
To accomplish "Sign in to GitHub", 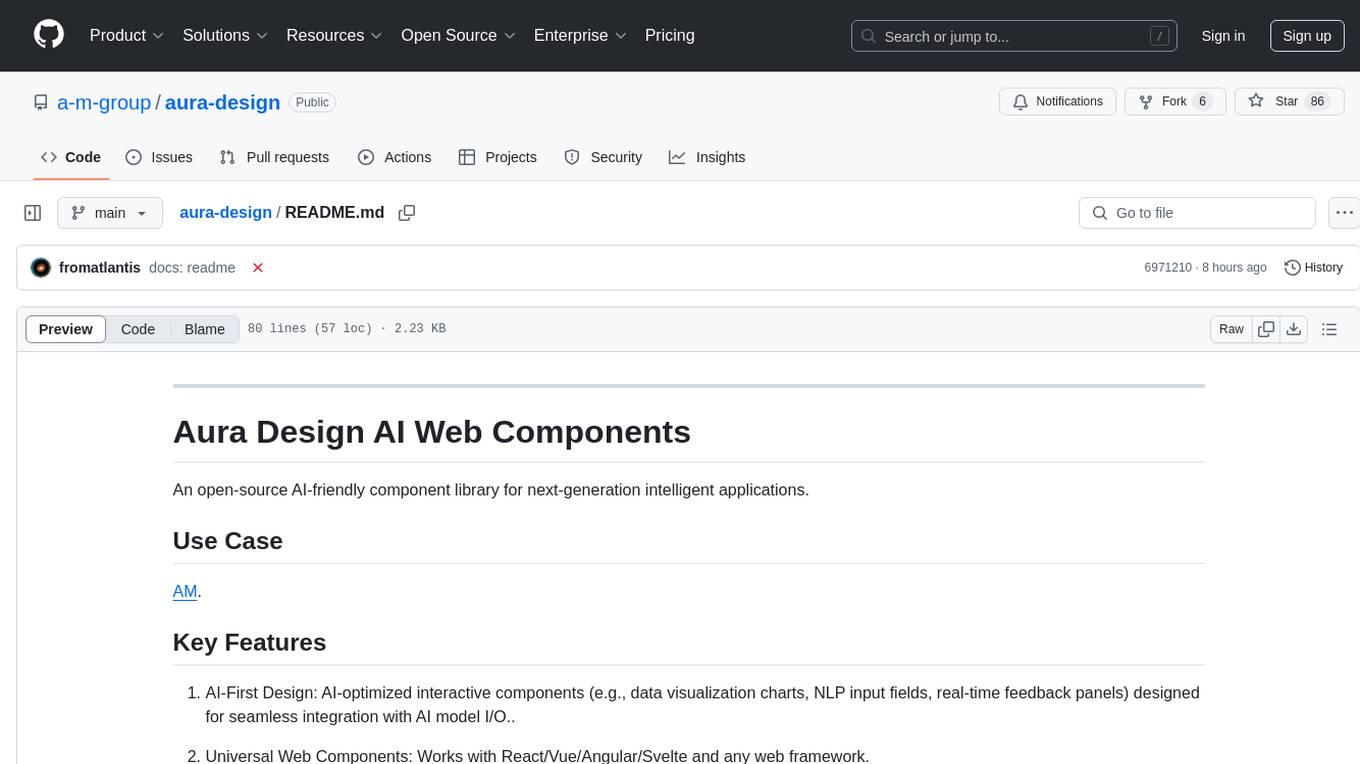I will (1223, 36).
